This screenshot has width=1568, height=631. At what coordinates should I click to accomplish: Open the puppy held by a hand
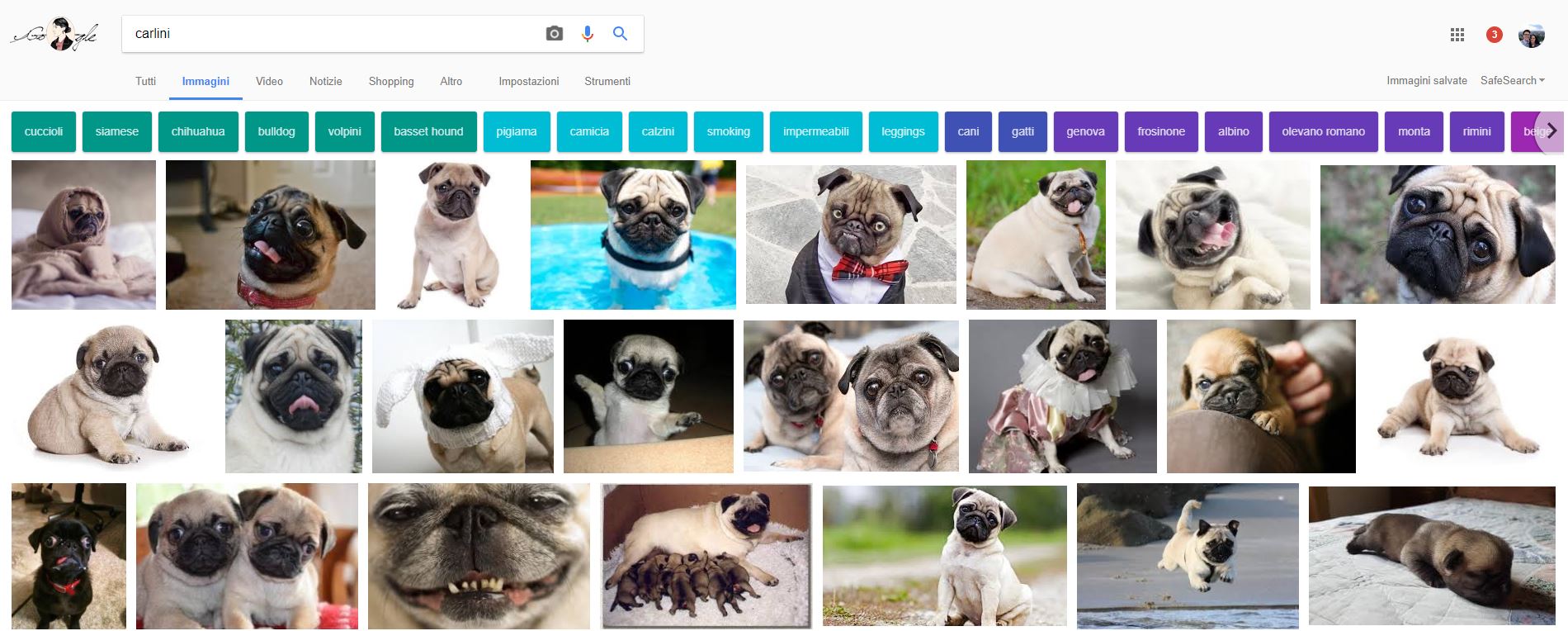(1261, 396)
